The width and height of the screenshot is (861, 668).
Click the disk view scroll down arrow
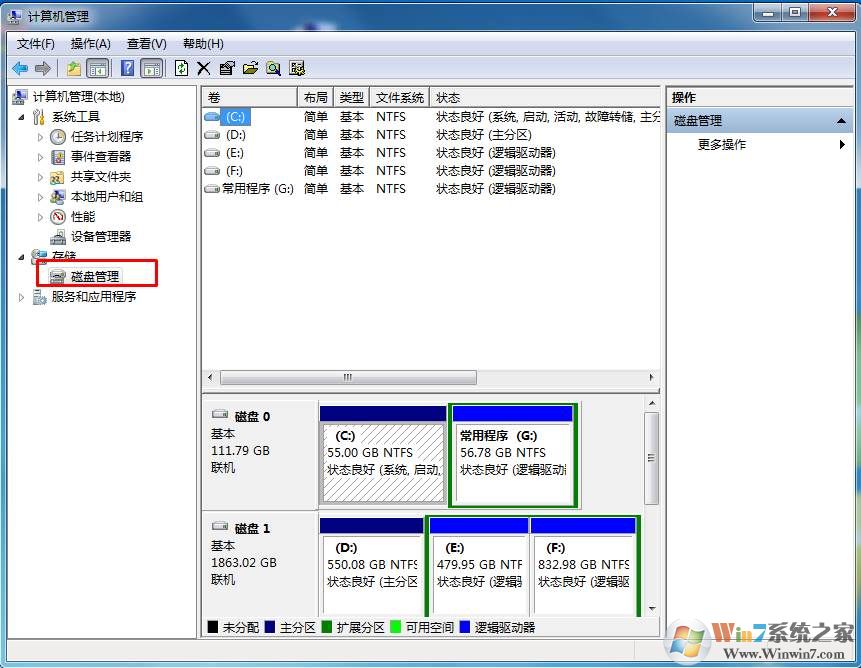coord(652,608)
